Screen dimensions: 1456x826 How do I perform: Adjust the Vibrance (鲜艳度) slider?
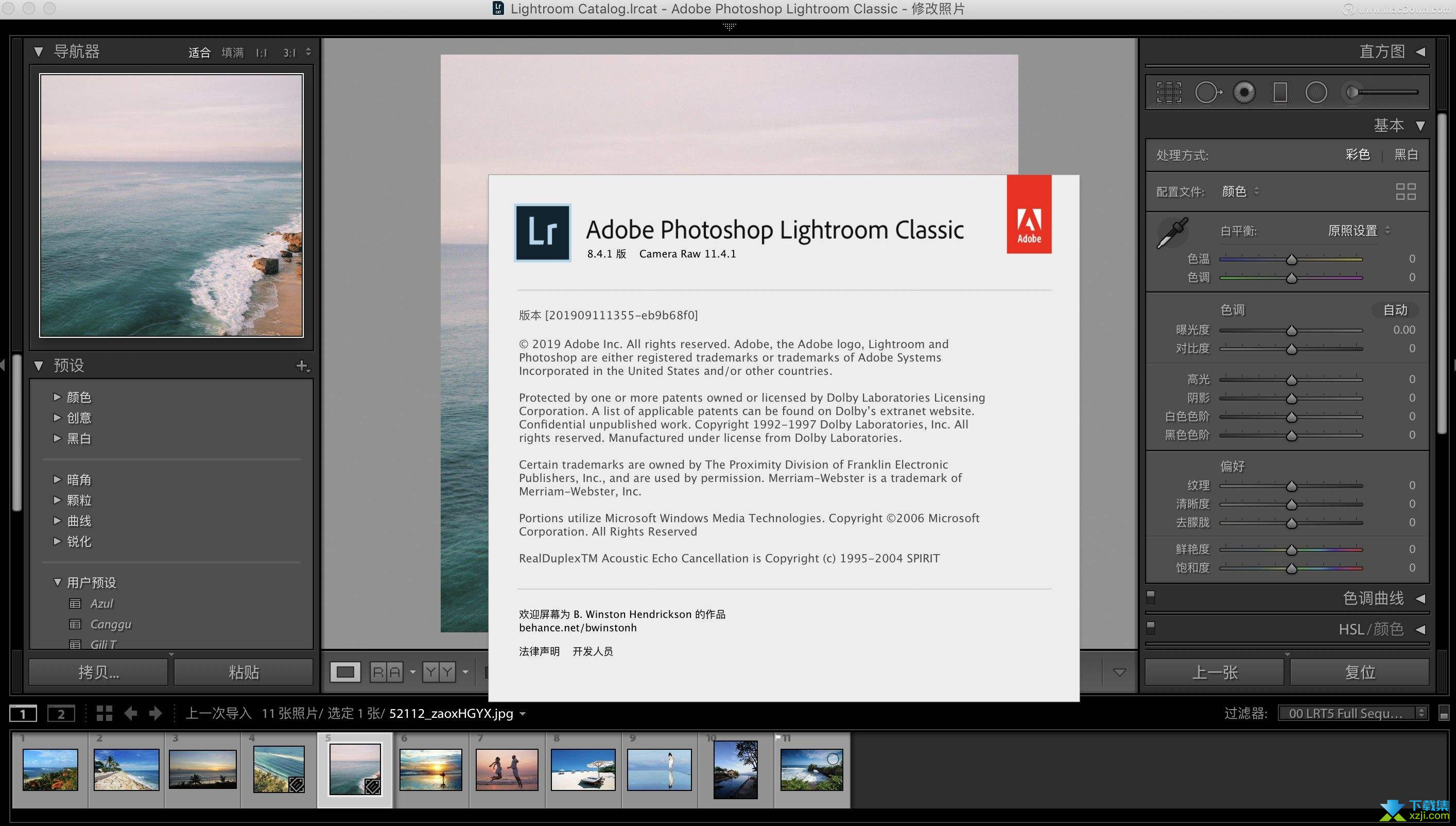(x=1291, y=549)
